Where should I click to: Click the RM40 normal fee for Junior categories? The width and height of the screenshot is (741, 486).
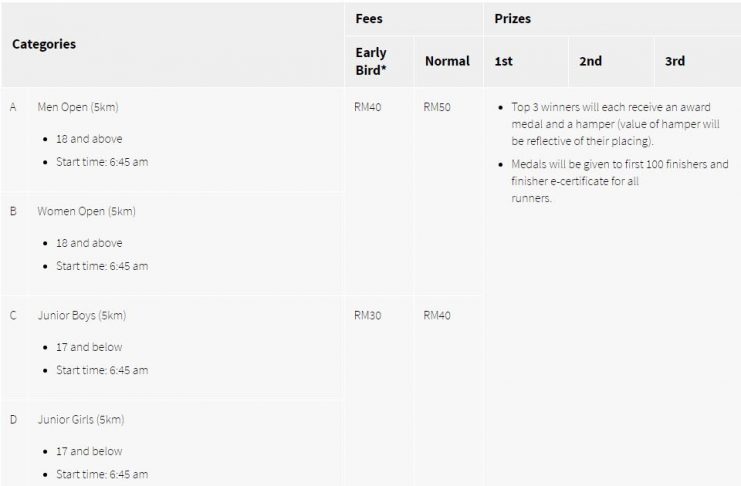tap(437, 315)
